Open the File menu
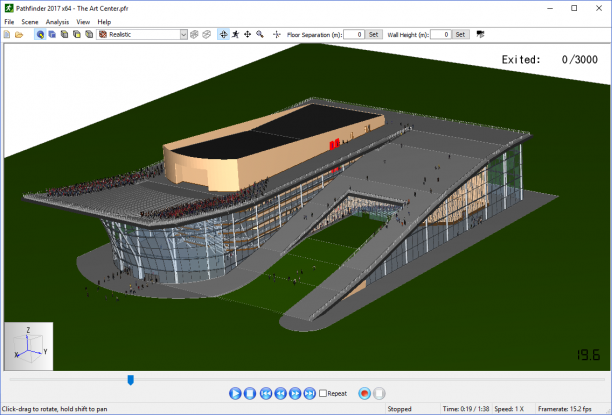 9,22
